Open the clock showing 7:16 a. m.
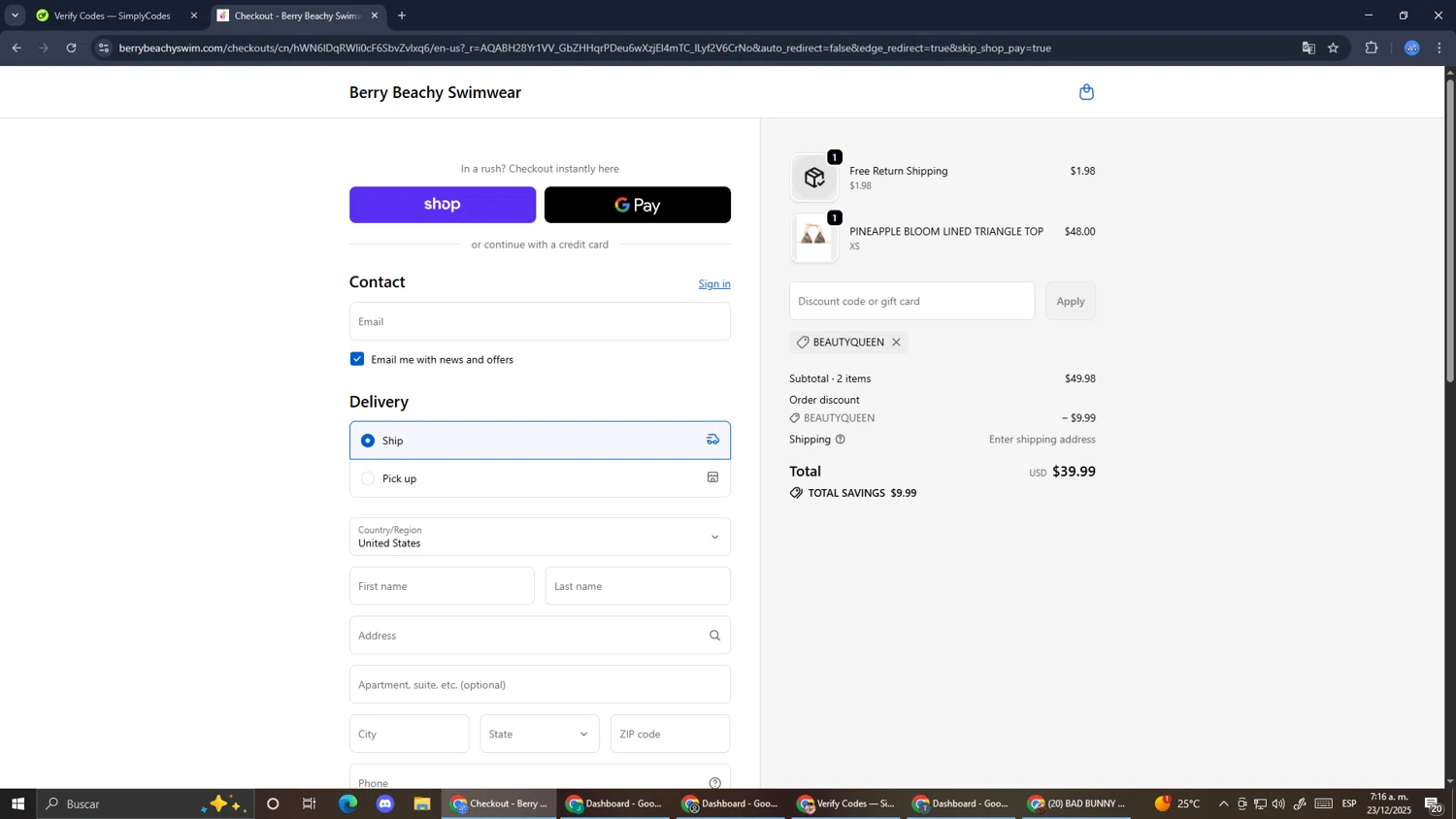The height and width of the screenshot is (819, 1456). pyautogui.click(x=1391, y=803)
